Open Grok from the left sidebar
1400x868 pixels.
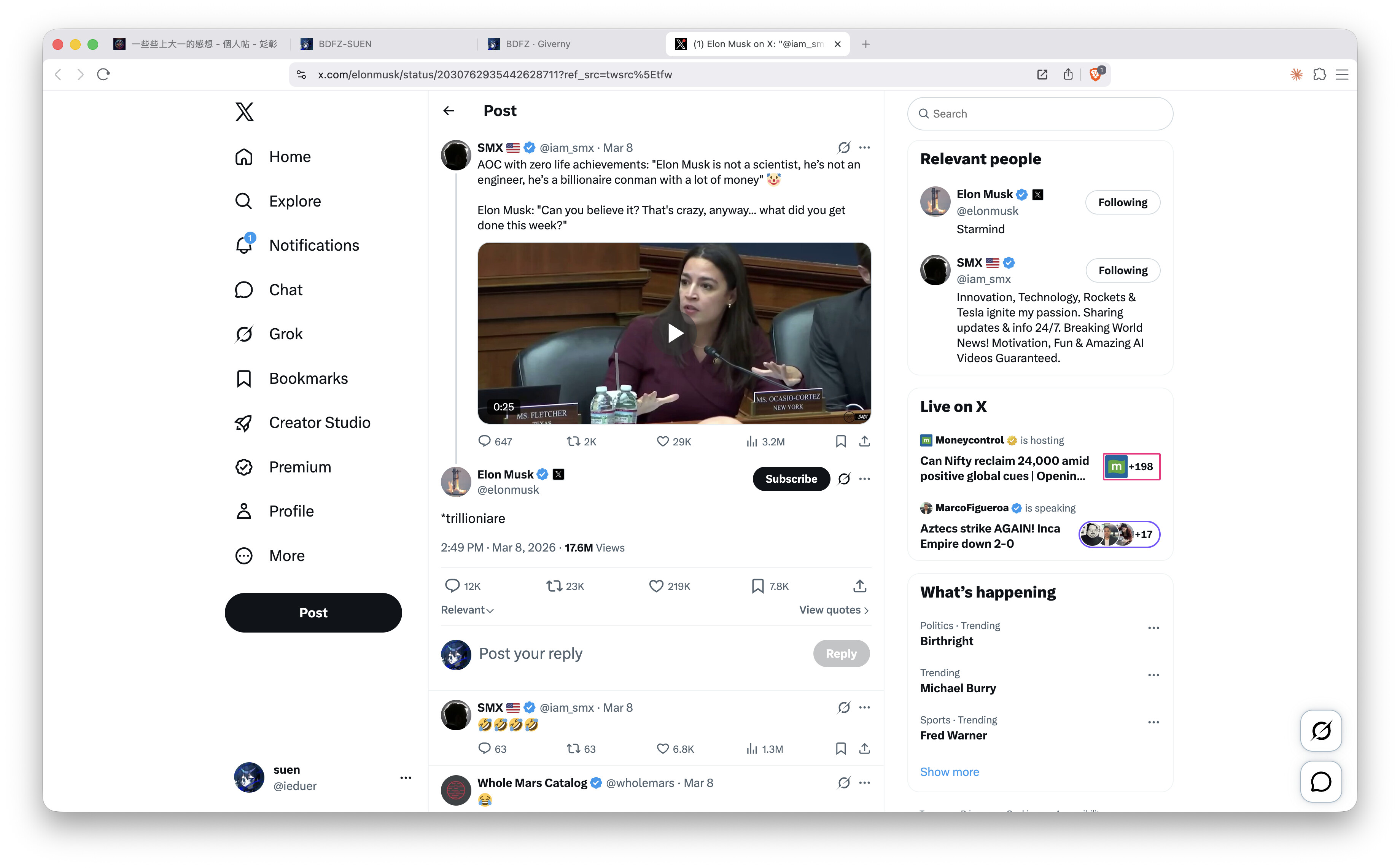(x=268, y=334)
